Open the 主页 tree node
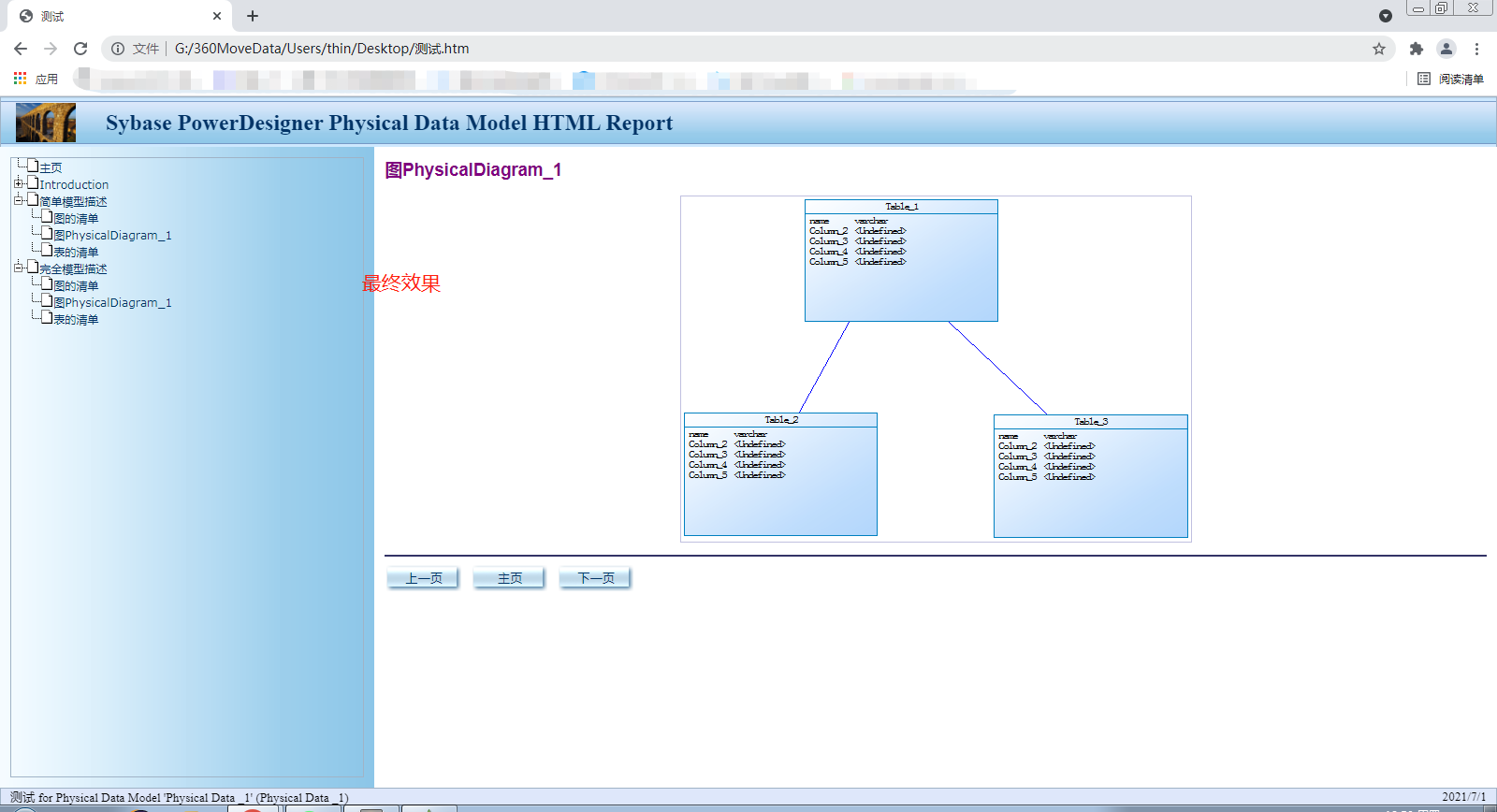Image resolution: width=1497 pixels, height=812 pixels. 51,168
